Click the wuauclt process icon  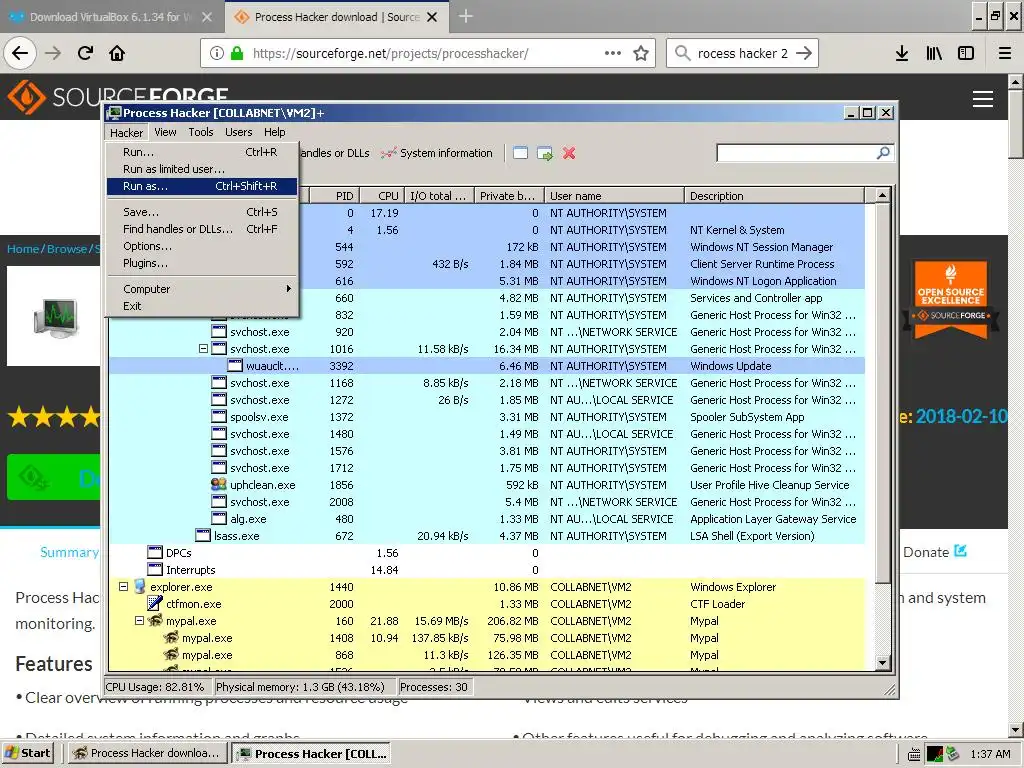pyautogui.click(x=235, y=366)
